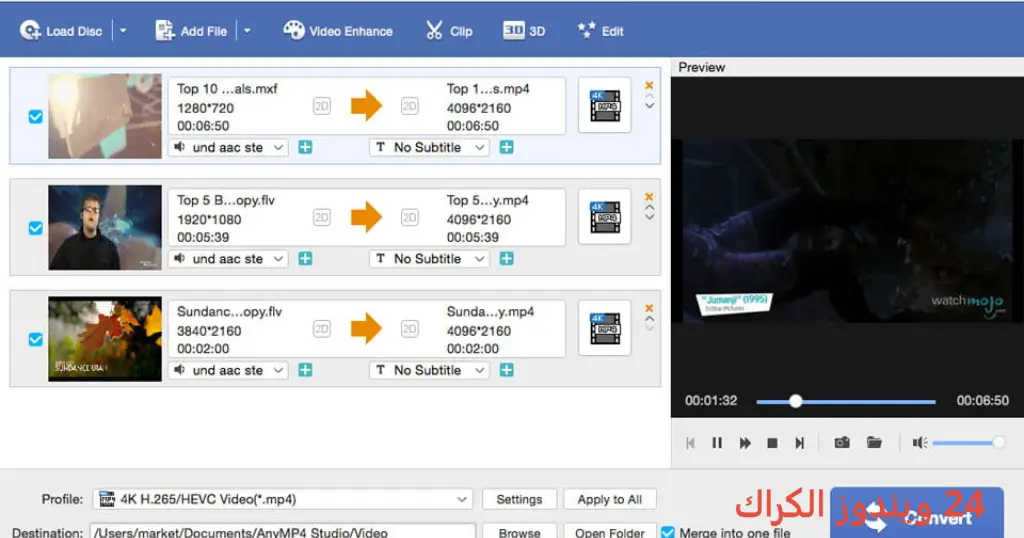The image size is (1024, 538).
Task: Remove Top 10 ...als.mxf with the orange X
Action: (x=649, y=86)
